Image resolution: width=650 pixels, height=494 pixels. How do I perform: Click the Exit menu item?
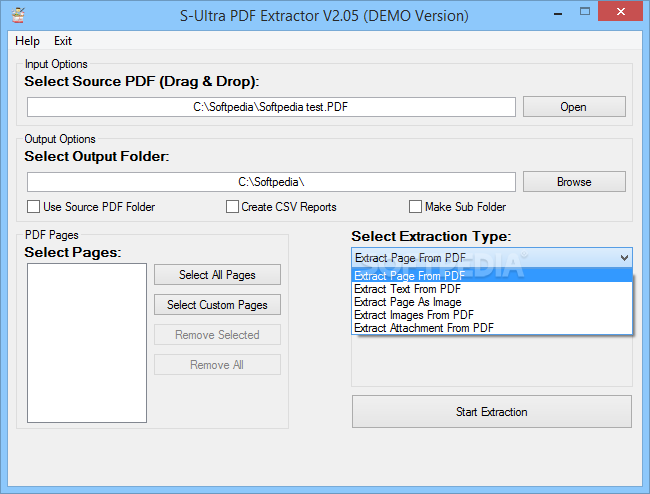tap(63, 41)
